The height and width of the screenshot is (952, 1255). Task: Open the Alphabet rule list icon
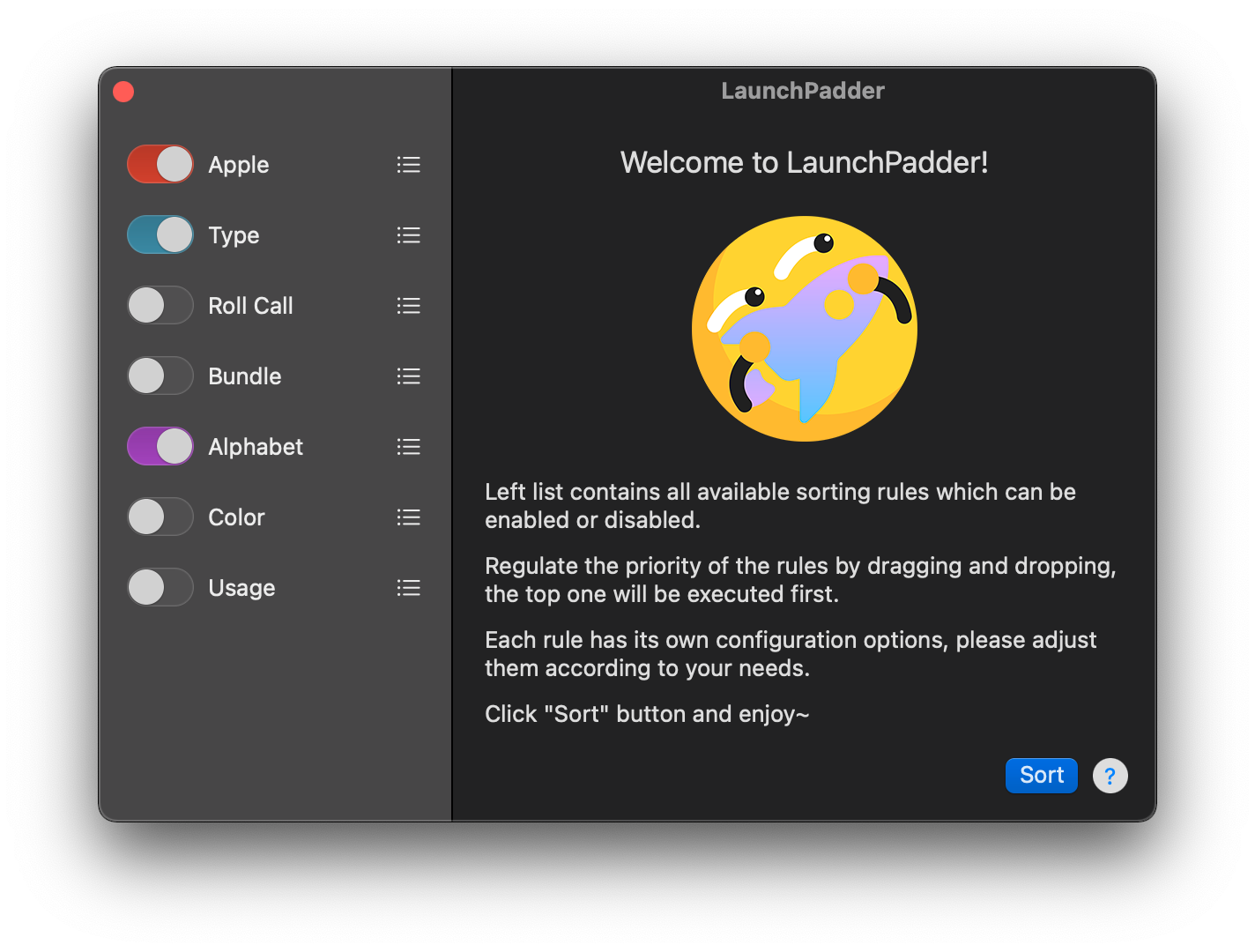tap(408, 447)
